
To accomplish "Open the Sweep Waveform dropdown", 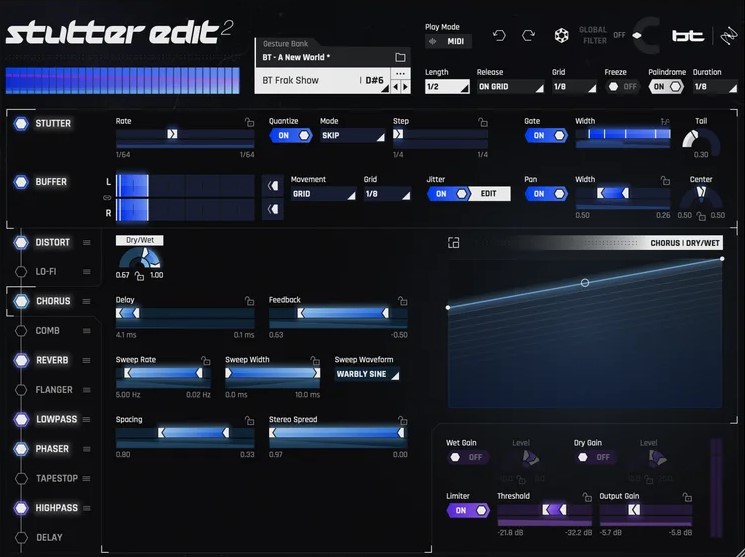I will click(367, 374).
